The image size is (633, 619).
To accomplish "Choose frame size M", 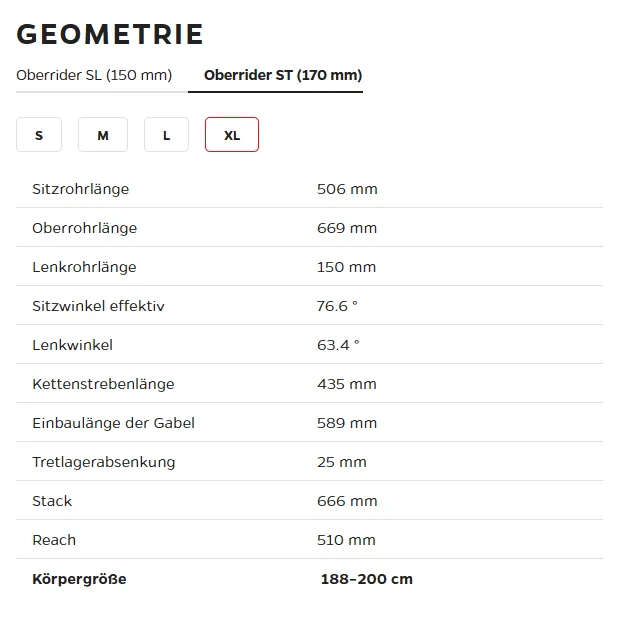I will [x=103, y=135].
